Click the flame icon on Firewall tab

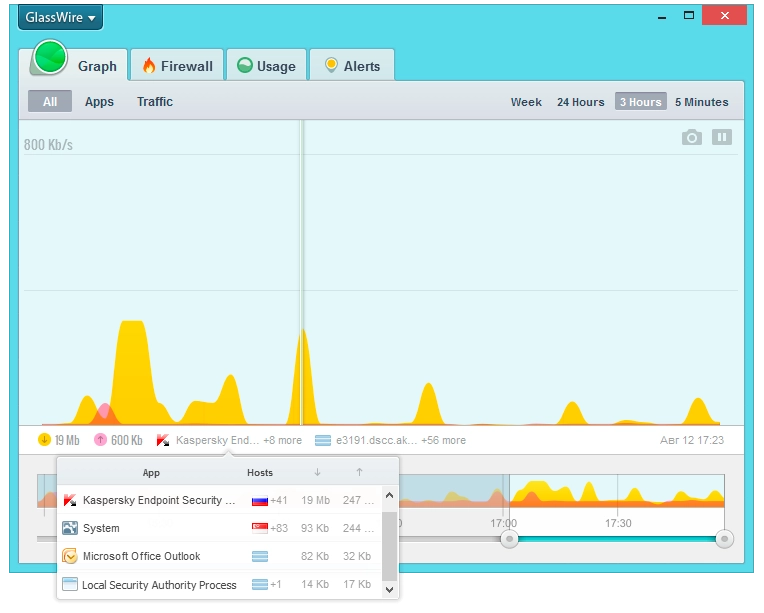click(x=149, y=65)
